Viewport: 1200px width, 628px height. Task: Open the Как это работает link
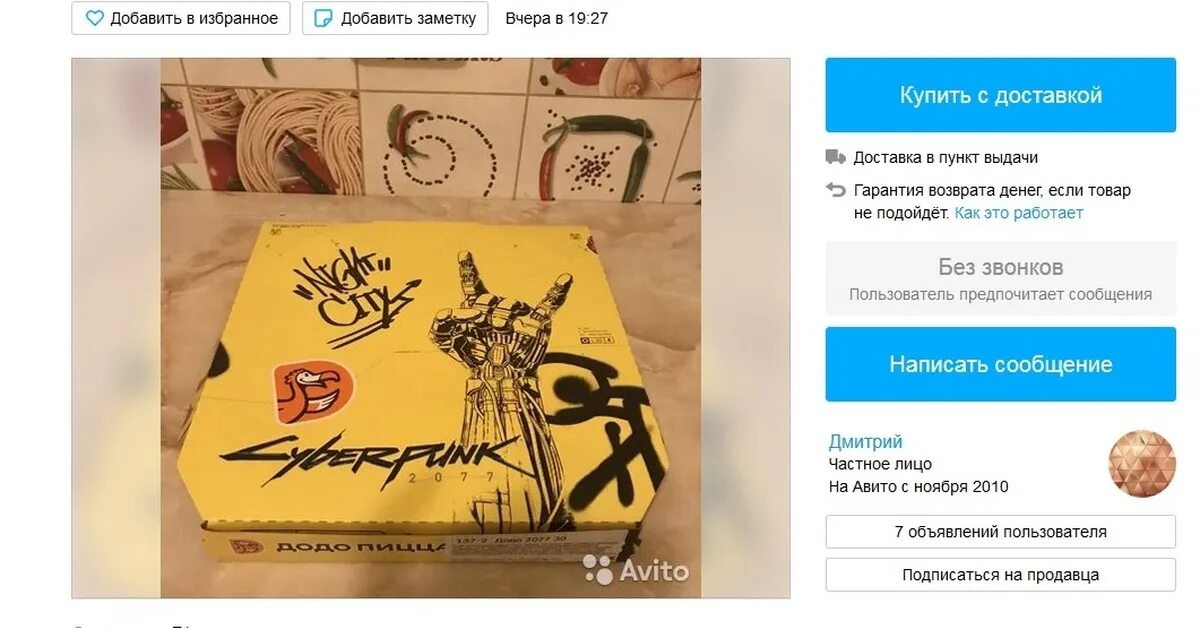pos(1018,213)
